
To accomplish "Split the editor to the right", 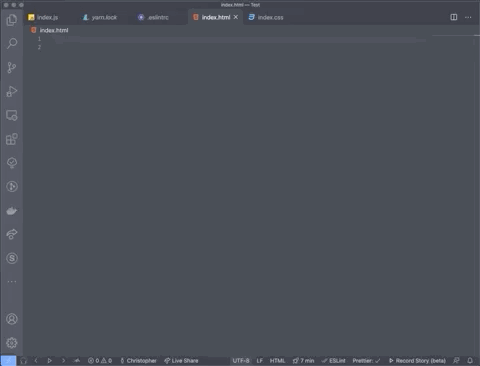I will [x=454, y=17].
